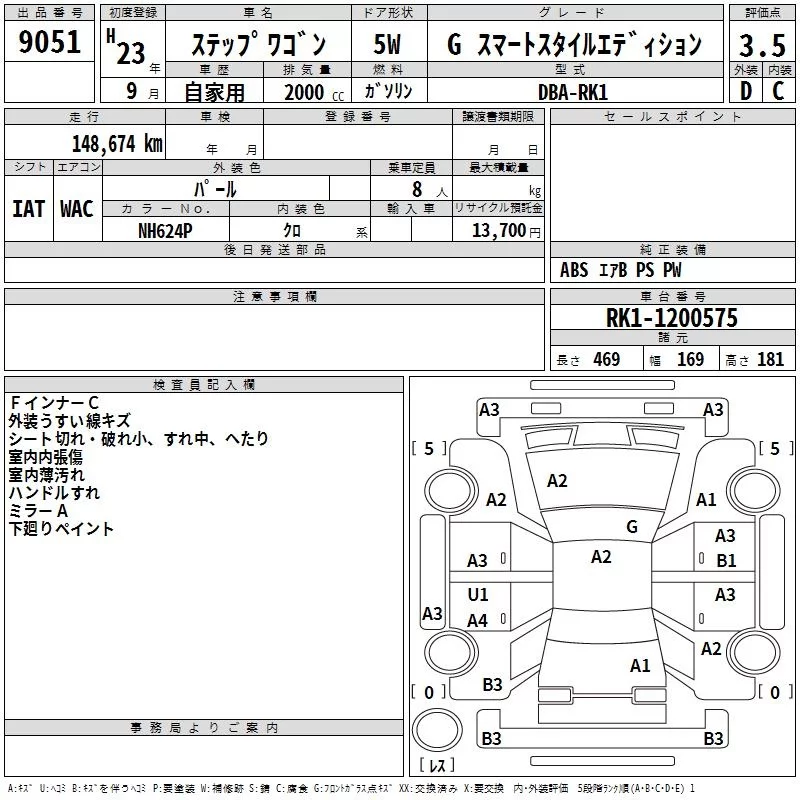The height and width of the screenshot is (800, 800).
Task: Select grade text G スマートスタイルエディション
Action: [574, 44]
